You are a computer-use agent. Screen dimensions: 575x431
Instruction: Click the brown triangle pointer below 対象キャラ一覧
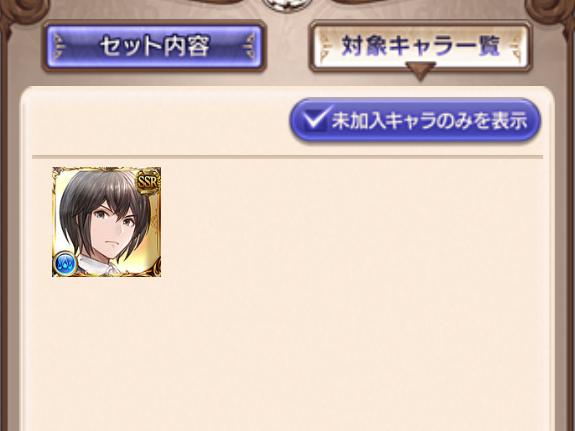coord(420,71)
